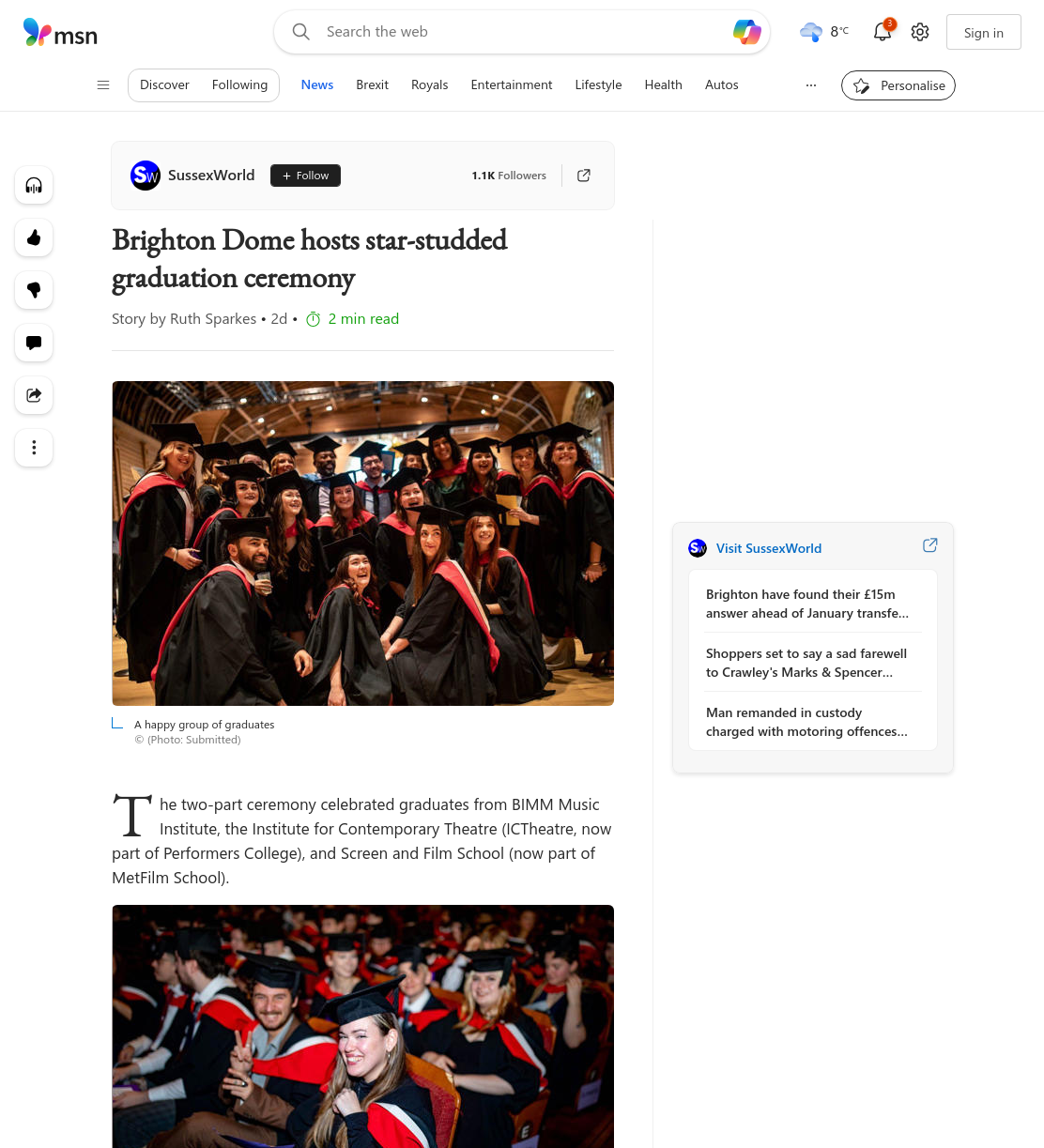Image resolution: width=1044 pixels, height=1148 pixels.
Task: Open more actions vertical dots
Action: (34, 448)
